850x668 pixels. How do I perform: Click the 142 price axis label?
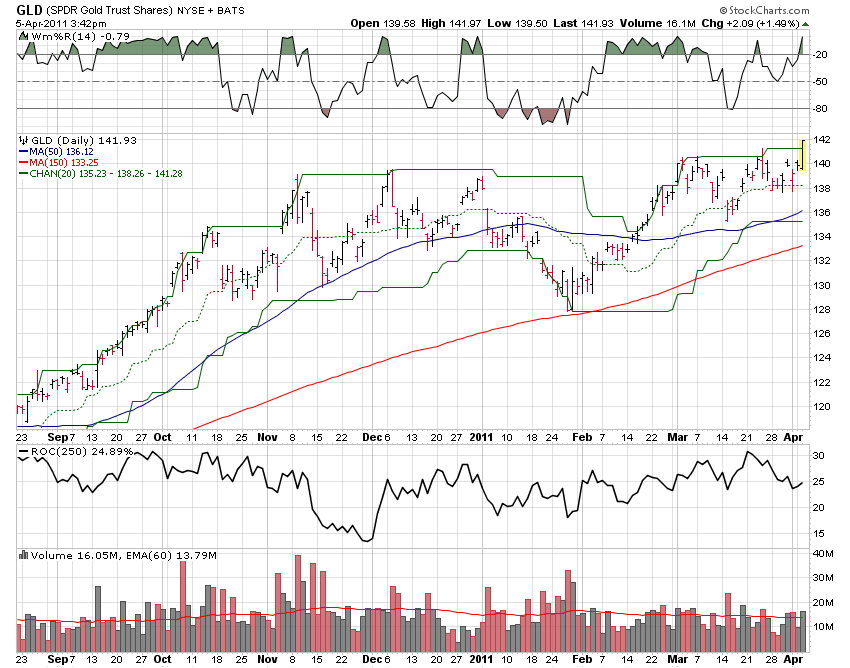(x=822, y=139)
